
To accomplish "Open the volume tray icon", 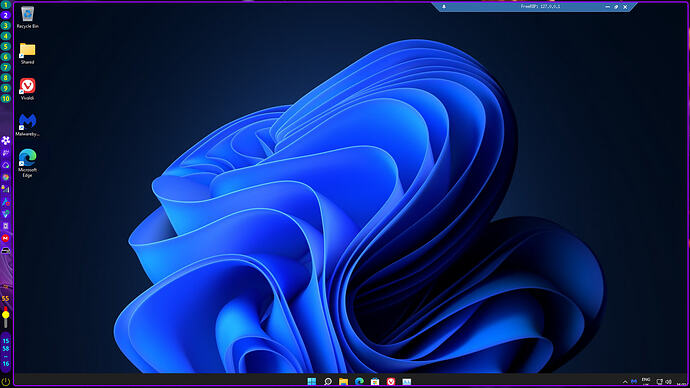I will 668,382.
